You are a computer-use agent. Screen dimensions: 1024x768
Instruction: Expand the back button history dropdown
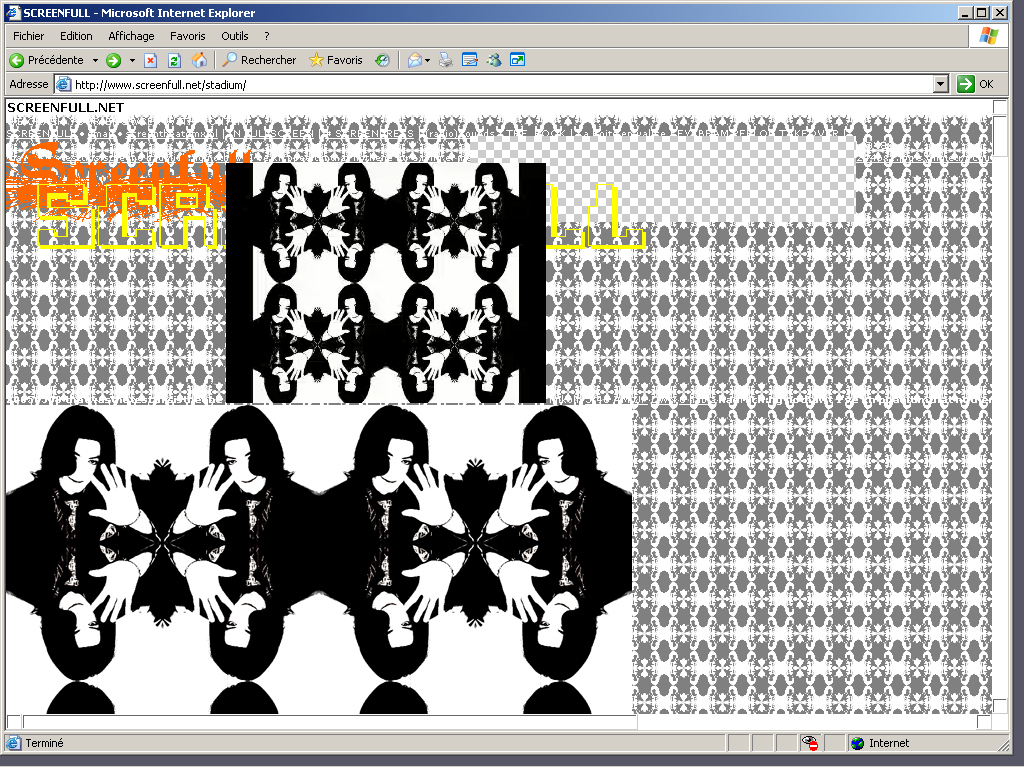pyautogui.click(x=95, y=60)
